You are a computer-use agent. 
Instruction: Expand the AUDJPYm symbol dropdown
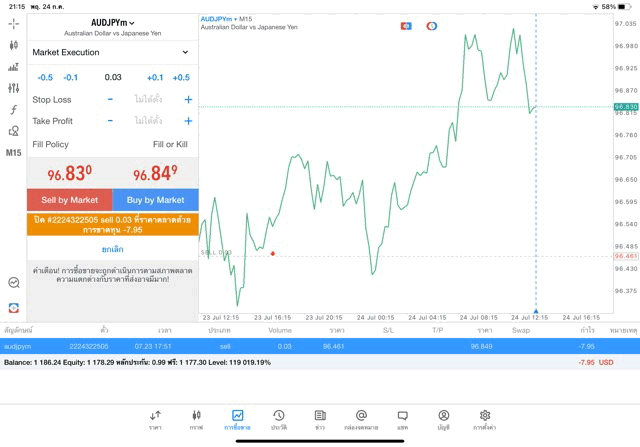112,23
